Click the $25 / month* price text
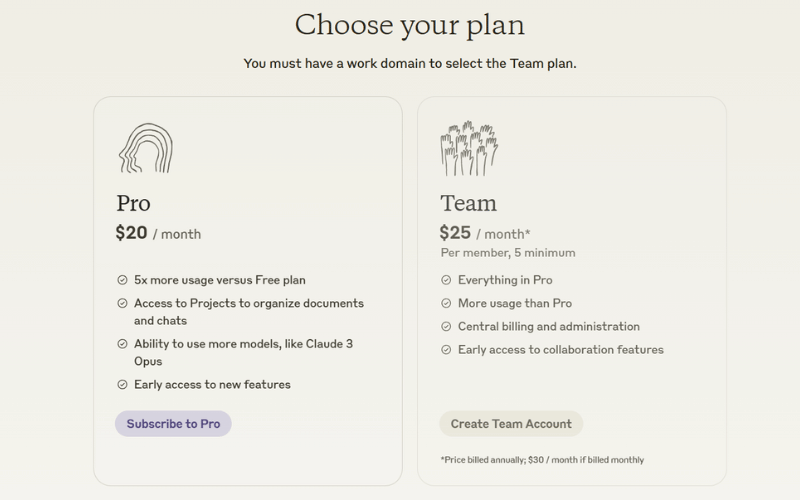This screenshot has height=500, width=800. point(485,233)
